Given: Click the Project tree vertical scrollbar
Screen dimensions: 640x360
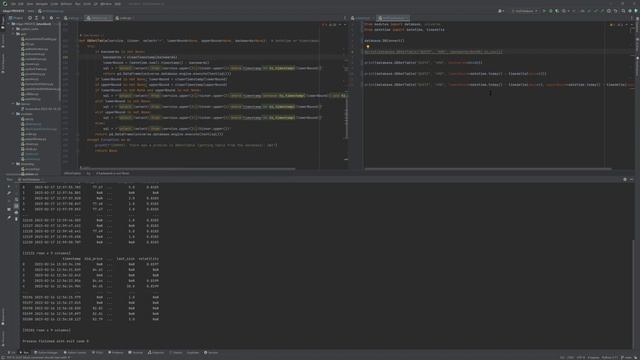Looking at the screenshot, I should pyautogui.click(x=60, y=61).
